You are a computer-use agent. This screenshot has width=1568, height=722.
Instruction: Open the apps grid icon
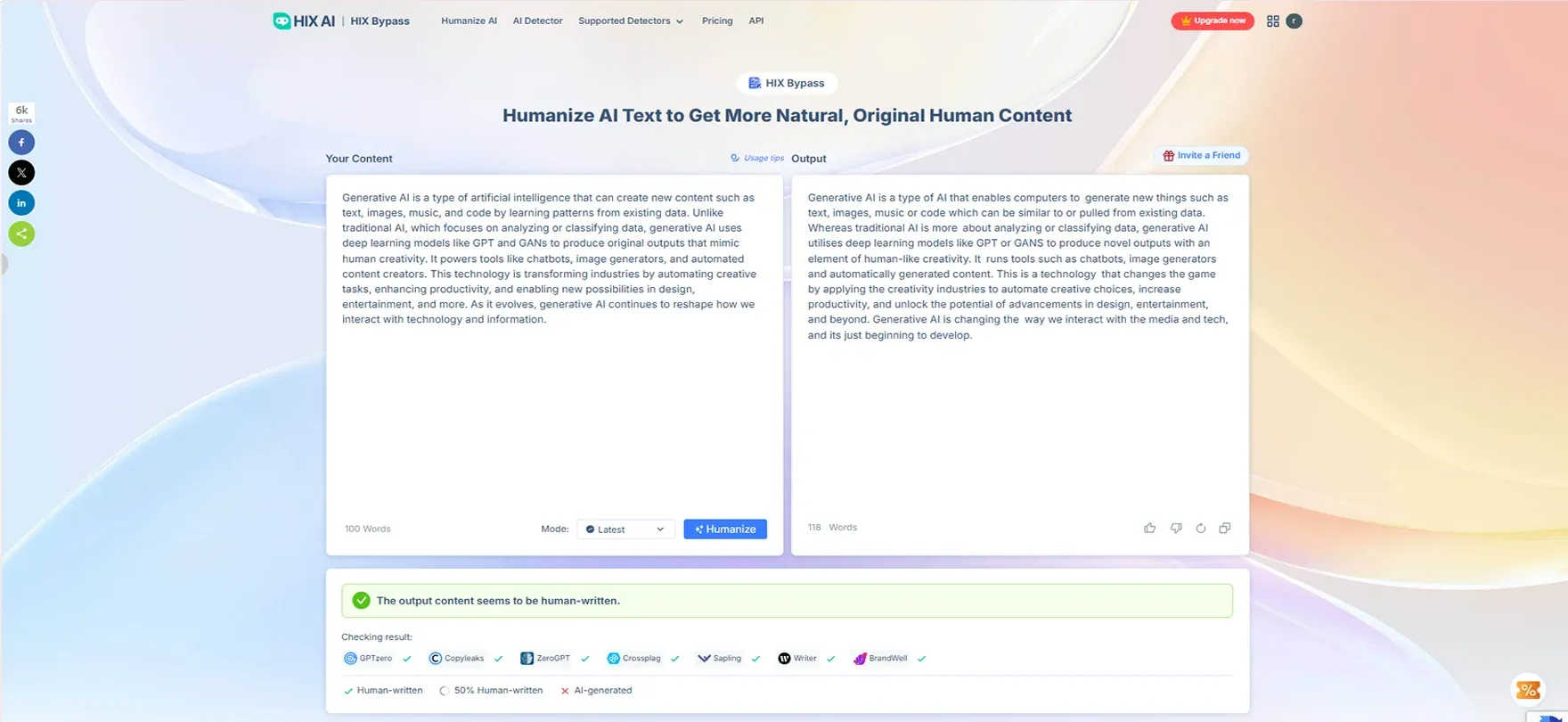coord(1272,21)
